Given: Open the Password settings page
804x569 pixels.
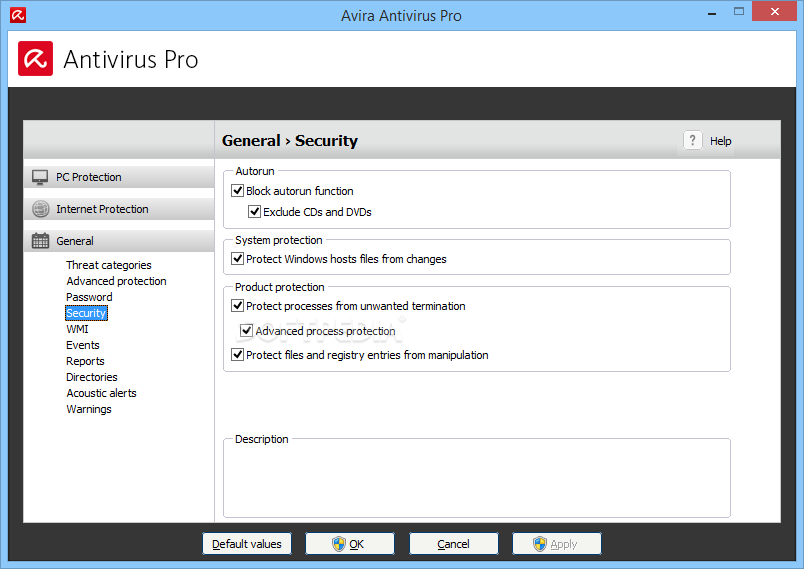Looking at the screenshot, I should click(89, 297).
